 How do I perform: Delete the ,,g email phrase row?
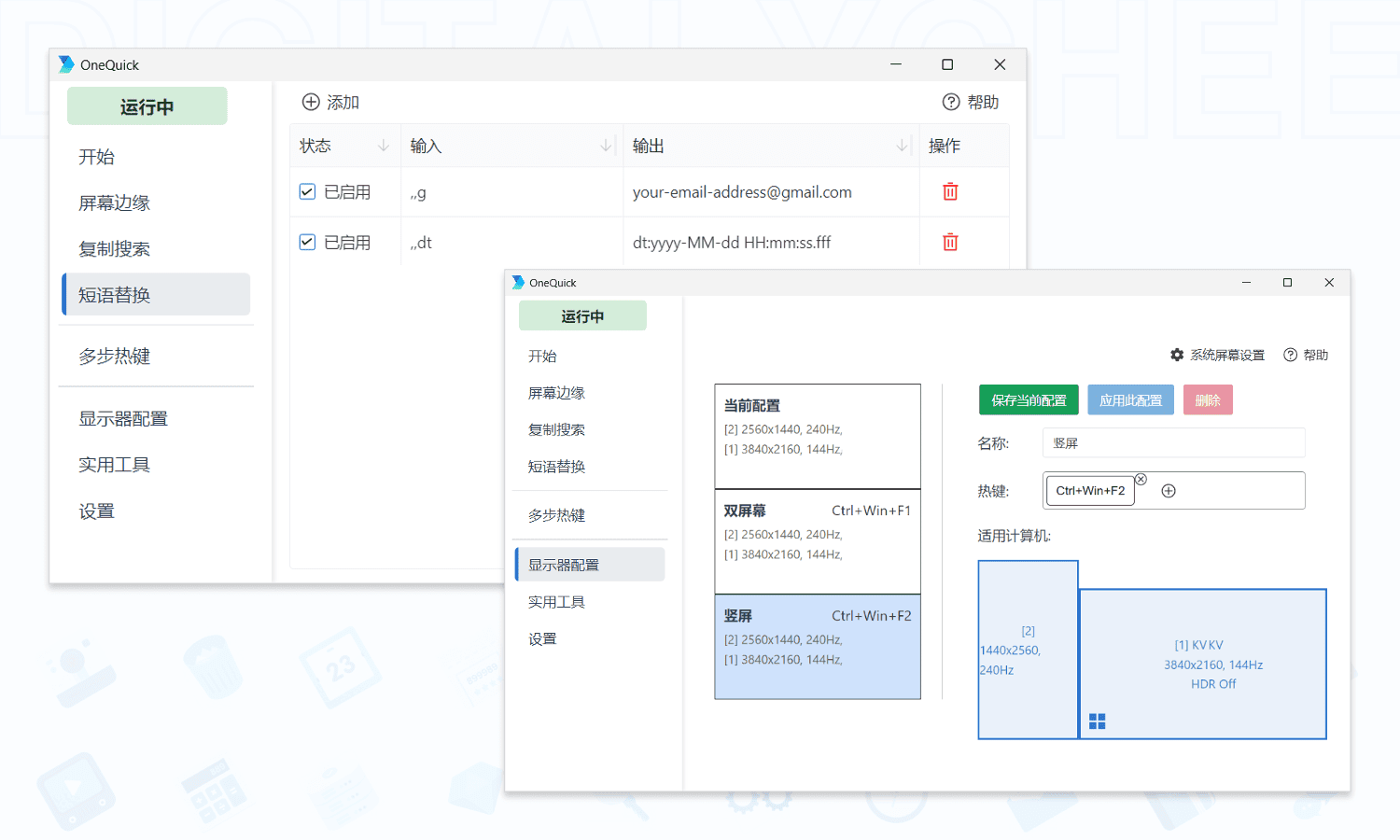[950, 191]
